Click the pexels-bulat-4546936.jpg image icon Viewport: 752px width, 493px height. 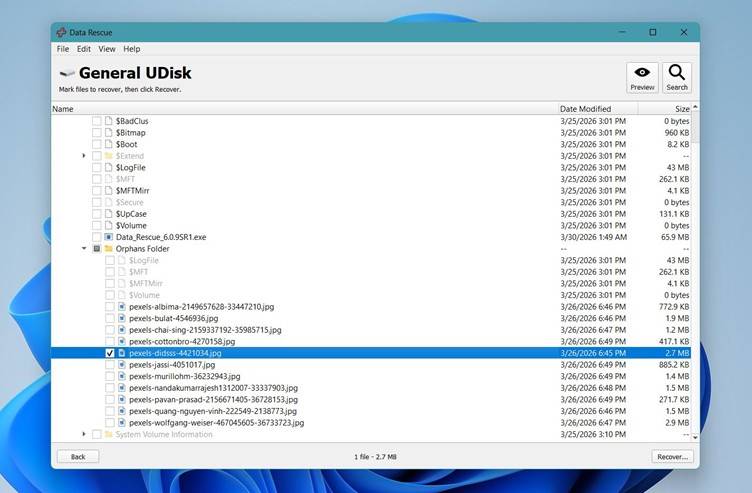coord(122,318)
